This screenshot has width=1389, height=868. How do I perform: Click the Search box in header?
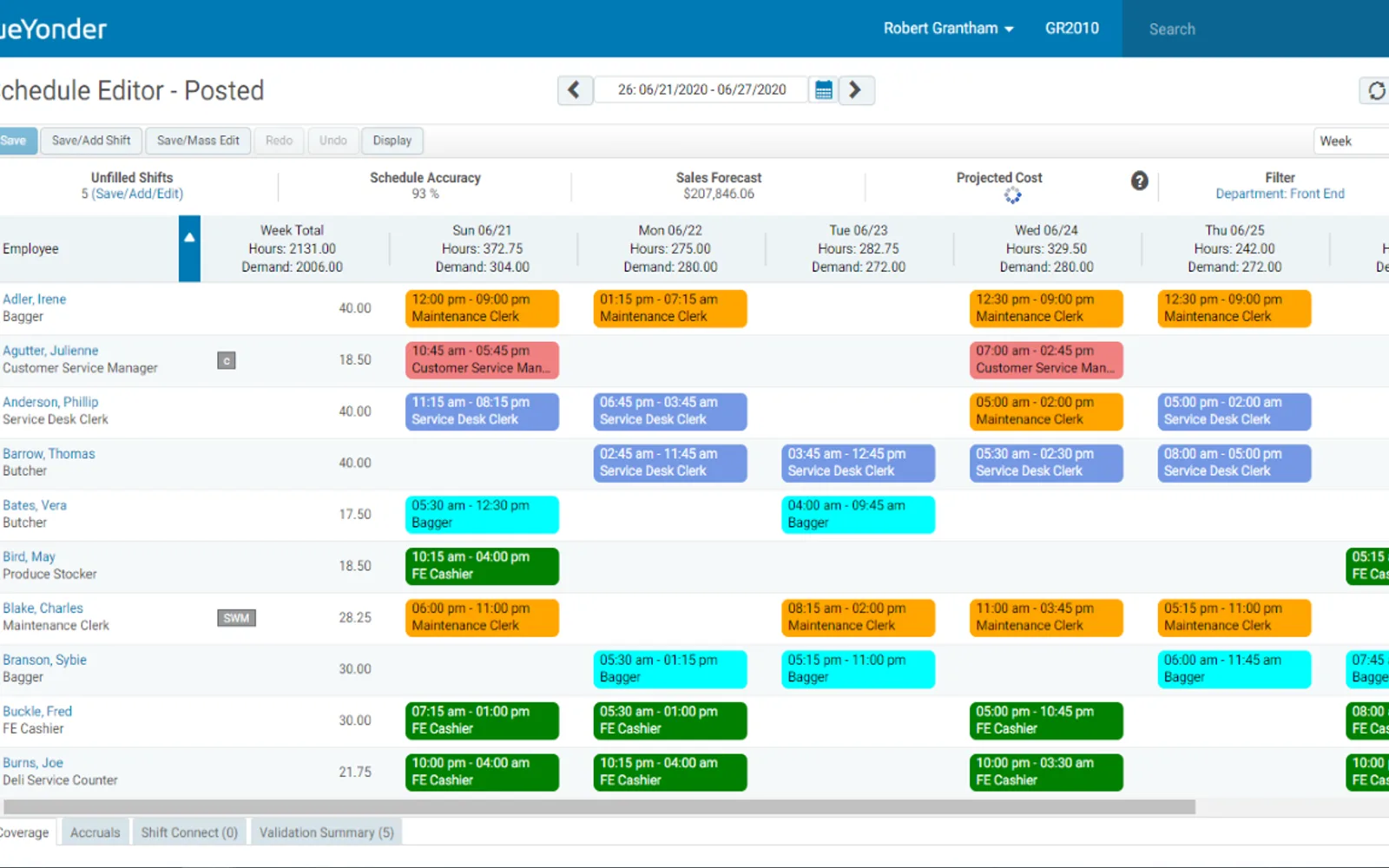pyautogui.click(x=1255, y=29)
